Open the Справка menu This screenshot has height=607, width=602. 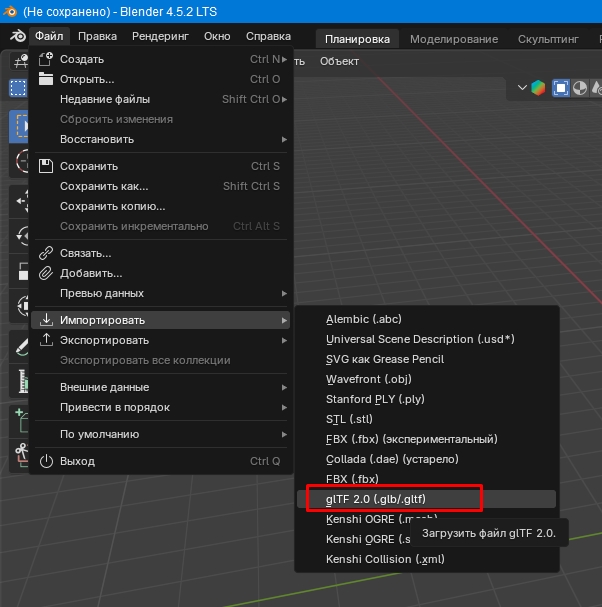coord(268,36)
